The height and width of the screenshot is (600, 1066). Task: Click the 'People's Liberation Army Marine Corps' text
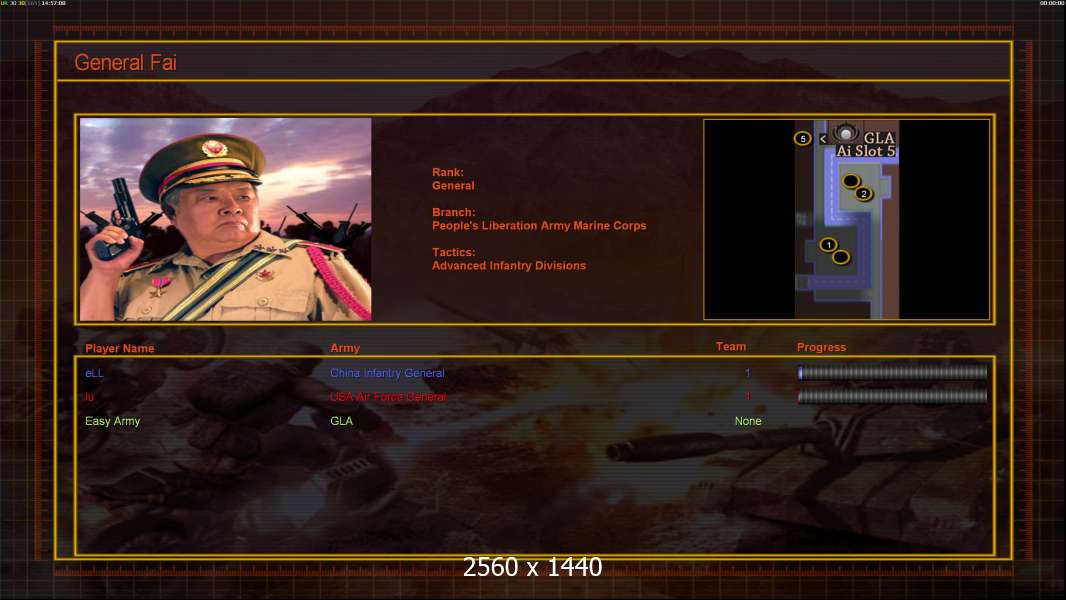click(x=539, y=226)
